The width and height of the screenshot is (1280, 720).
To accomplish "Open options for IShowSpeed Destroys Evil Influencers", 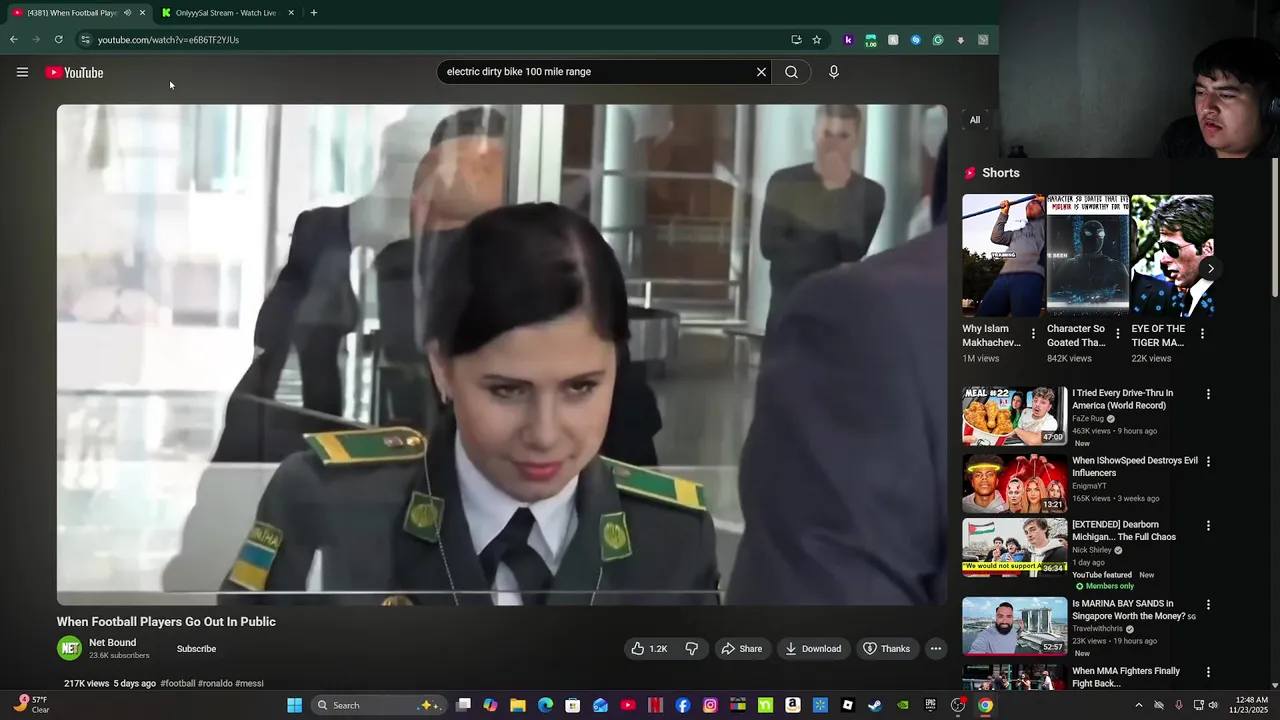I will point(1208,461).
